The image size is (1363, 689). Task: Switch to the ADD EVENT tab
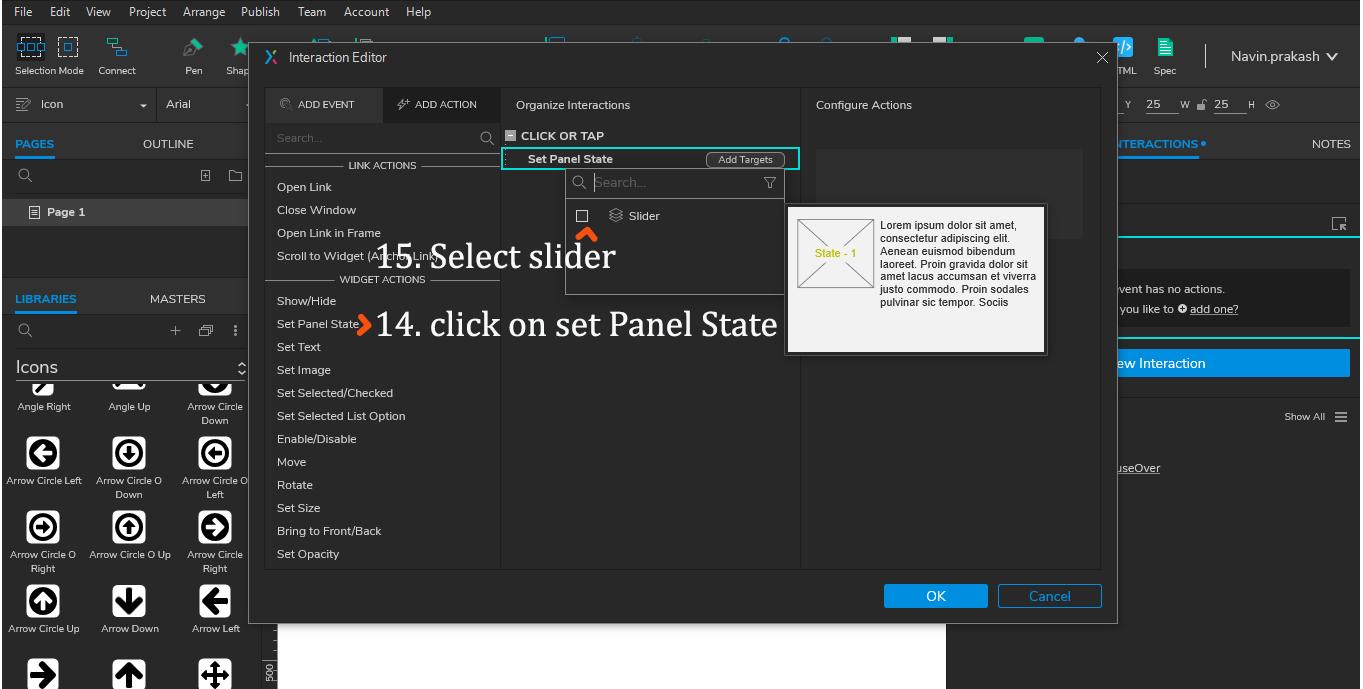pyautogui.click(x=323, y=104)
